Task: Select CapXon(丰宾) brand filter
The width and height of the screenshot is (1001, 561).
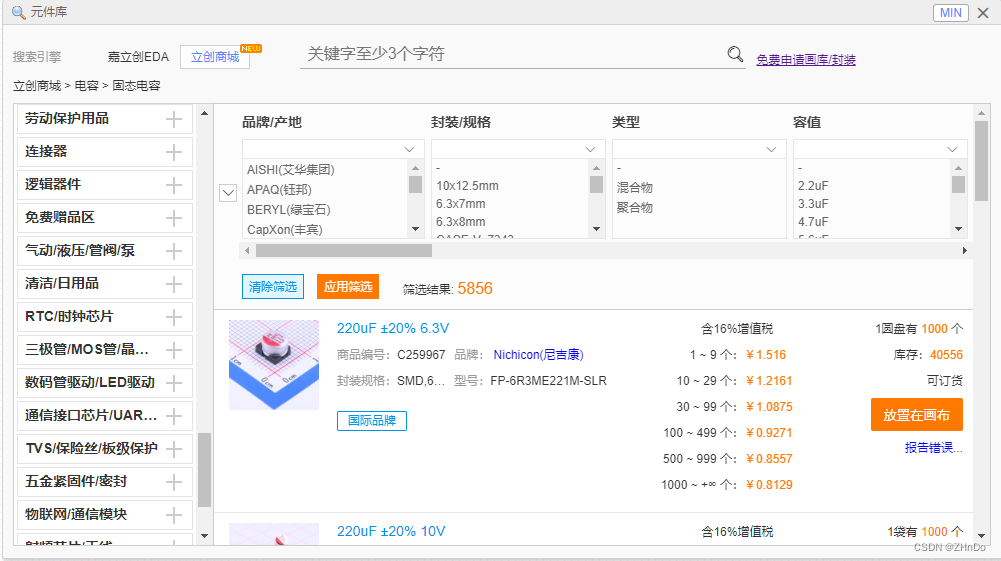Action: 285,229
